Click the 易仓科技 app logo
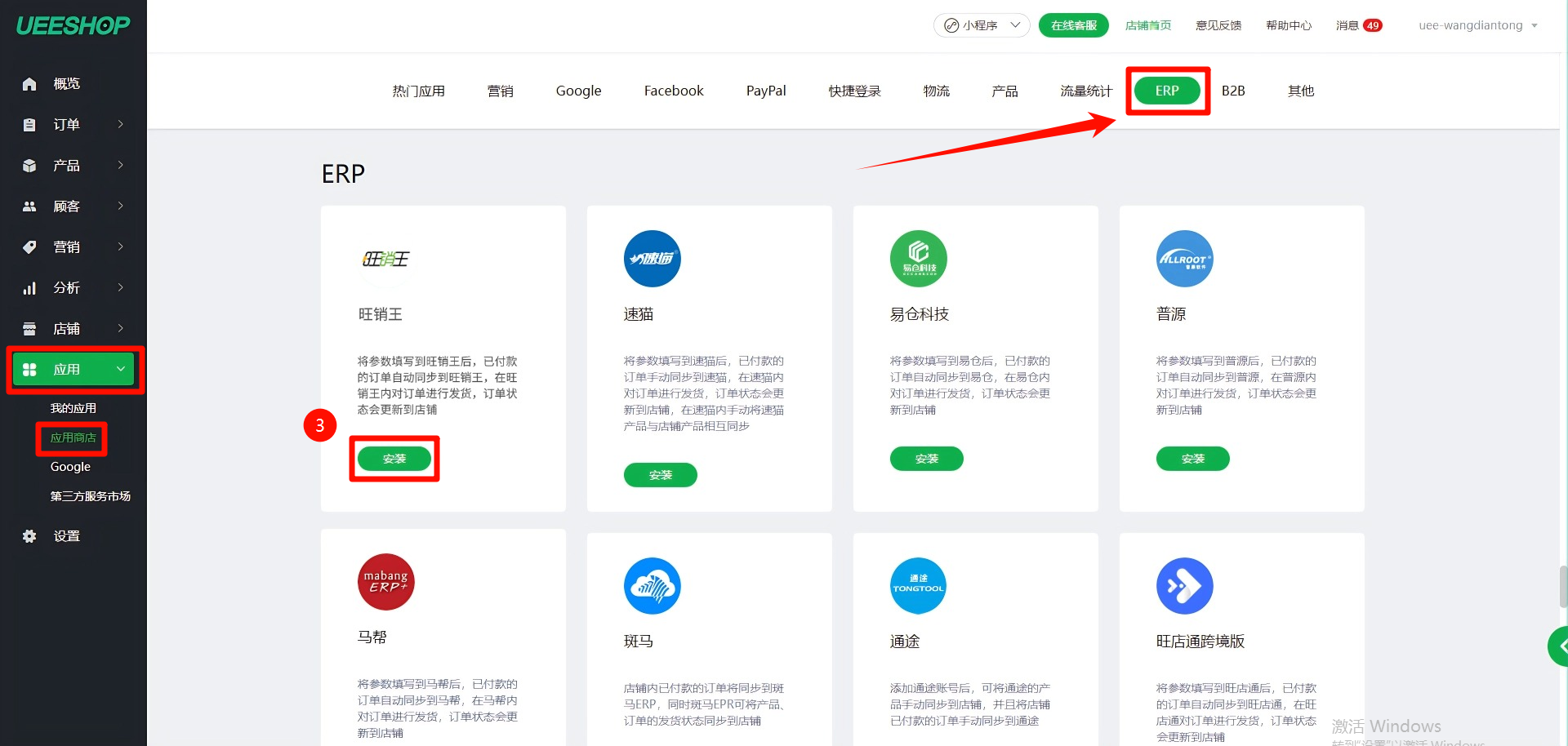 pos(919,259)
